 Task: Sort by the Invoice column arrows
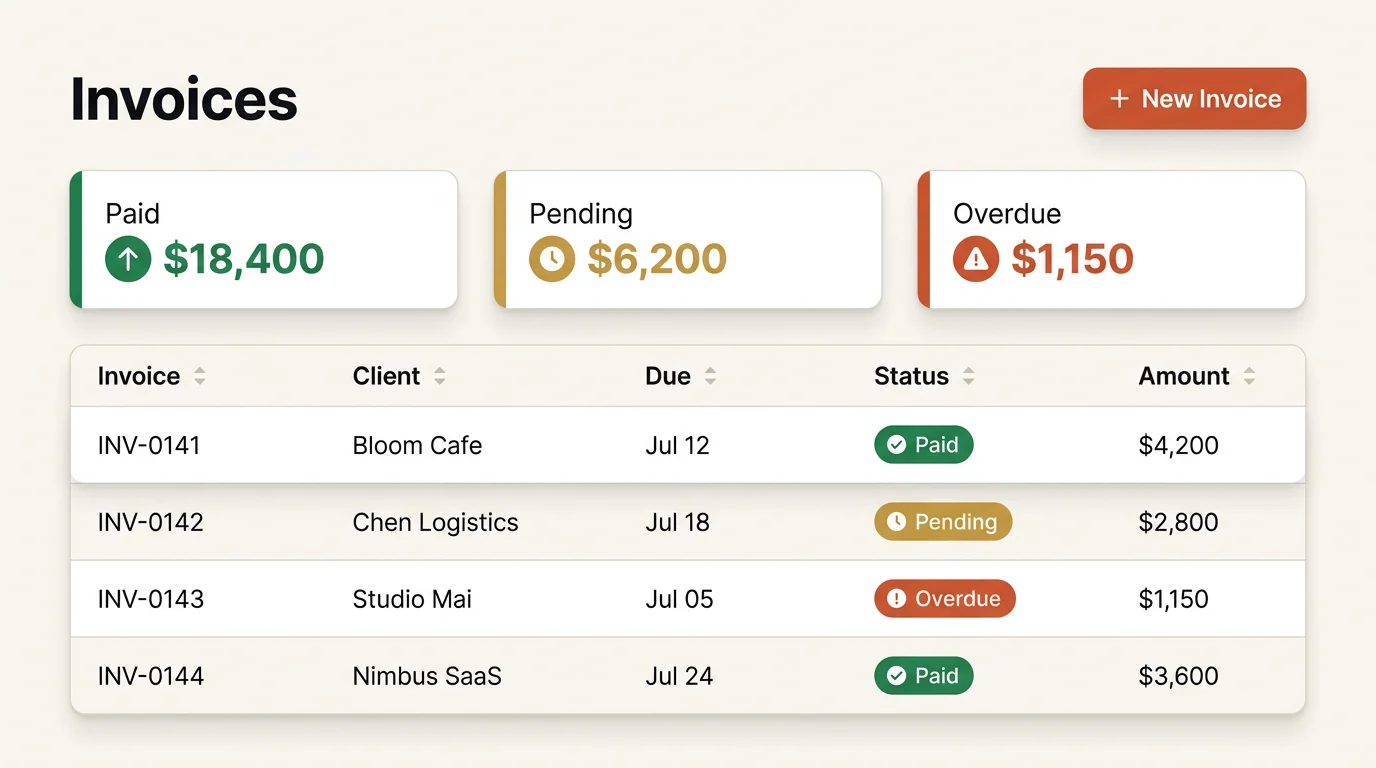[x=200, y=376]
